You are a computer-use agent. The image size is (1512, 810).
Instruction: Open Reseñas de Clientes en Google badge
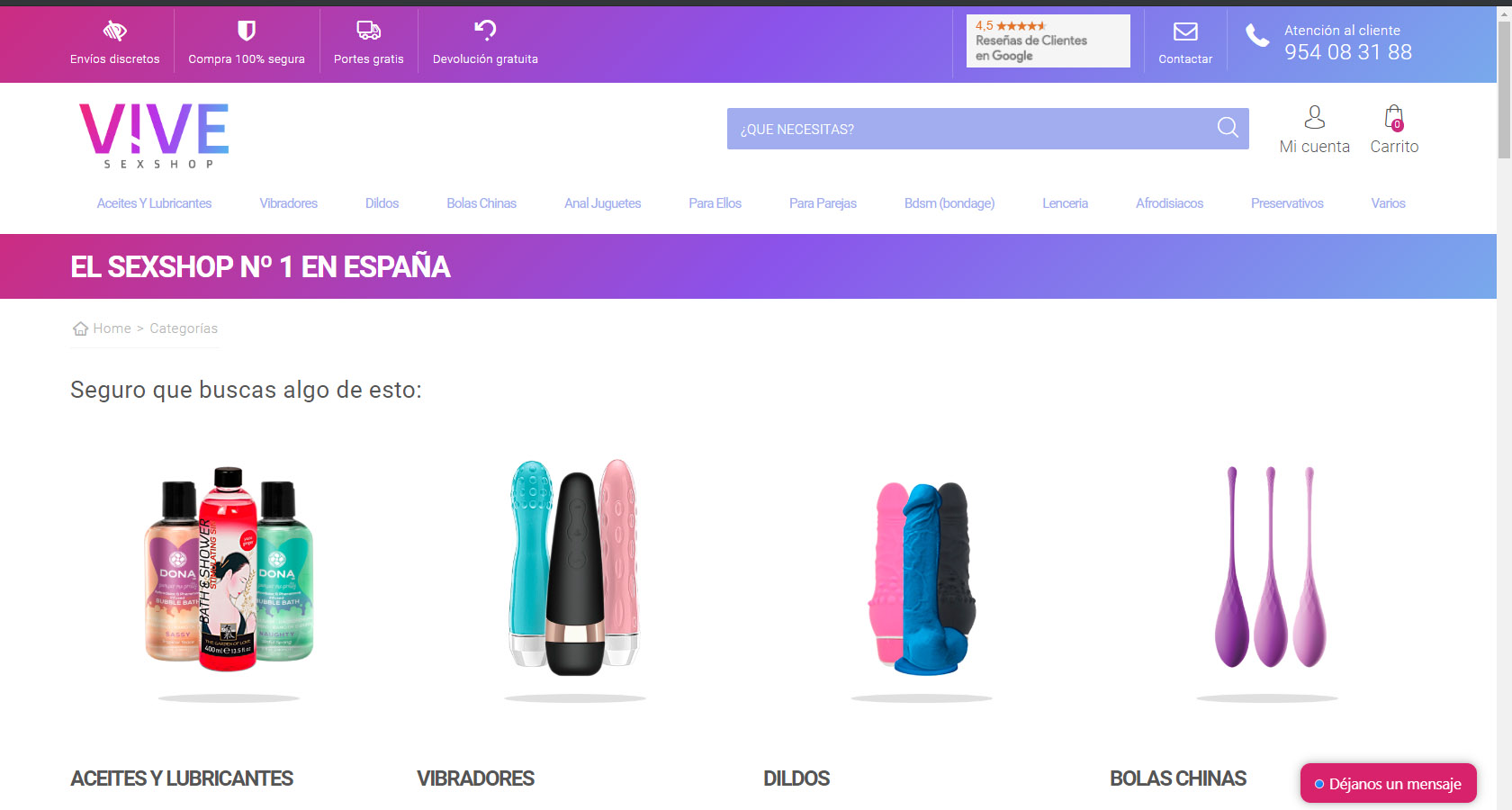click(1048, 40)
